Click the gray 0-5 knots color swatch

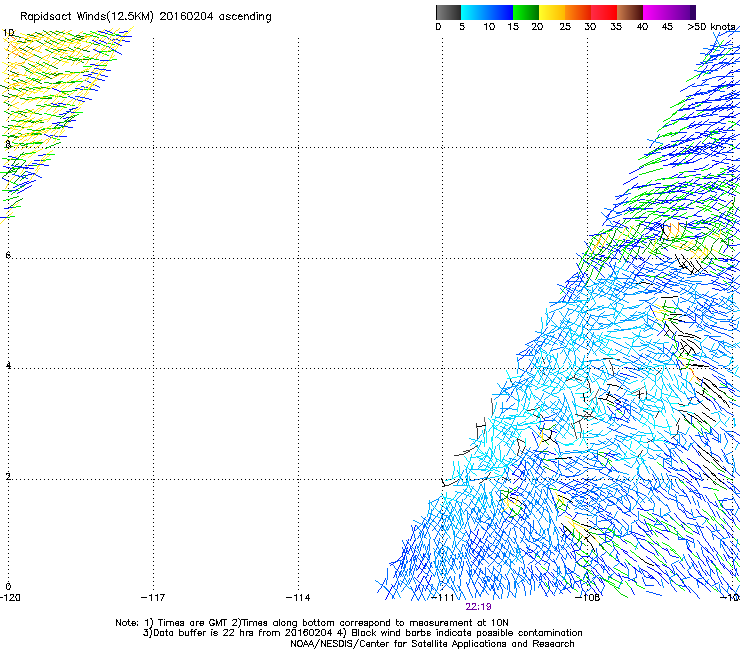tap(448, 12)
